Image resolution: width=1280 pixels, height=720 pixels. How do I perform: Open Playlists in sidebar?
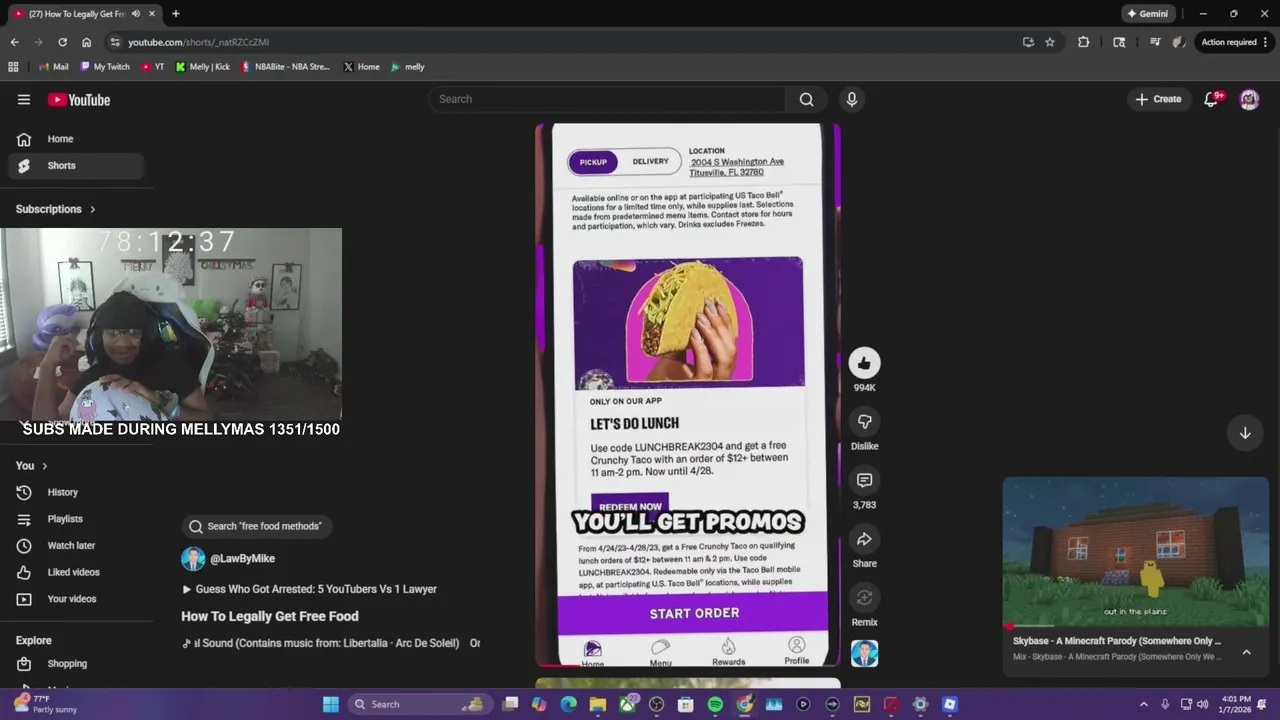(76, 519)
